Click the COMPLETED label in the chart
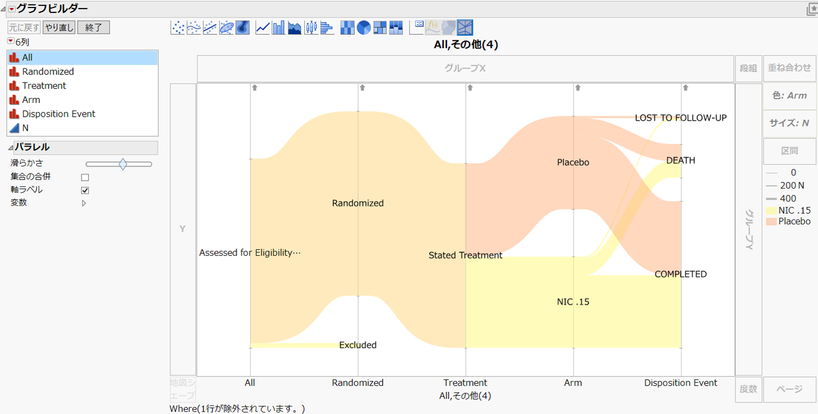818x414 pixels. pyautogui.click(x=681, y=274)
